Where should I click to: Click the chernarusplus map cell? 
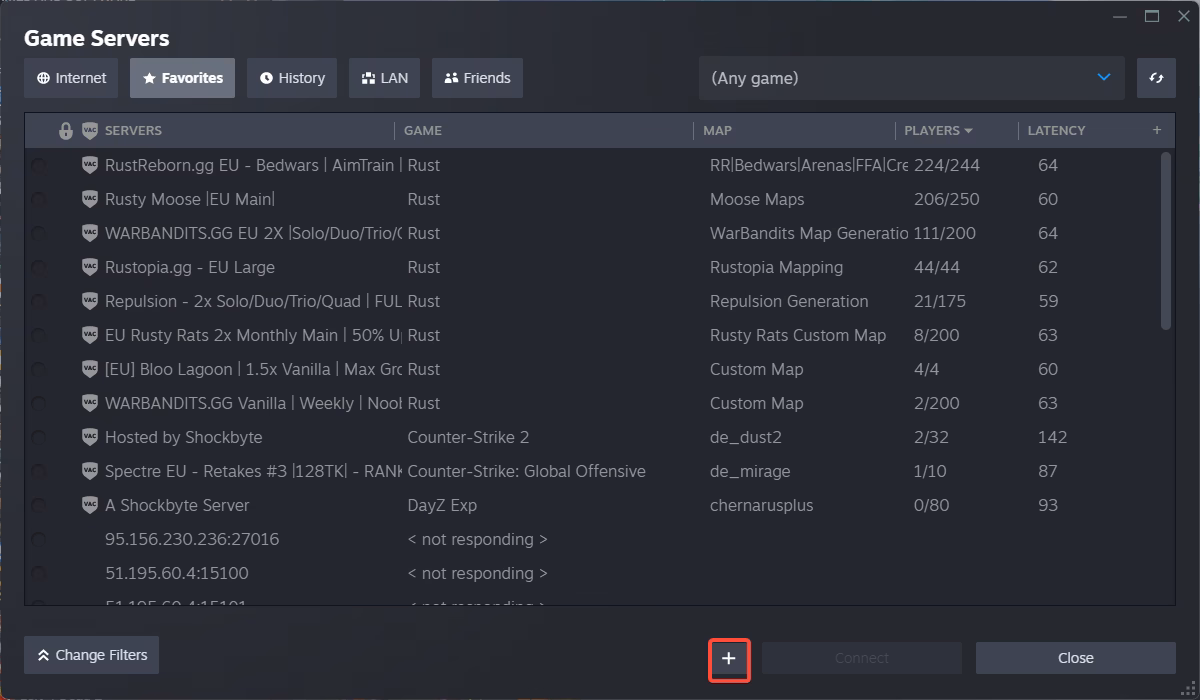[762, 505]
